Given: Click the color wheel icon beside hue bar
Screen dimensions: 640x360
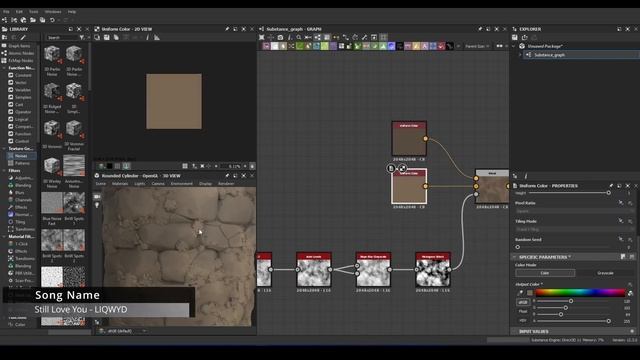Looking at the screenshot, I should pyautogui.click(x=630, y=293).
